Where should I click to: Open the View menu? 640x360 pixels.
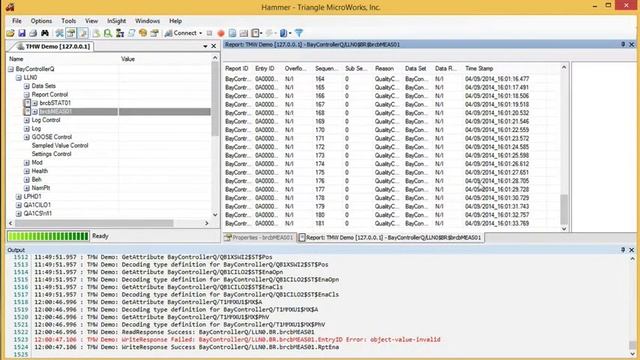point(91,21)
